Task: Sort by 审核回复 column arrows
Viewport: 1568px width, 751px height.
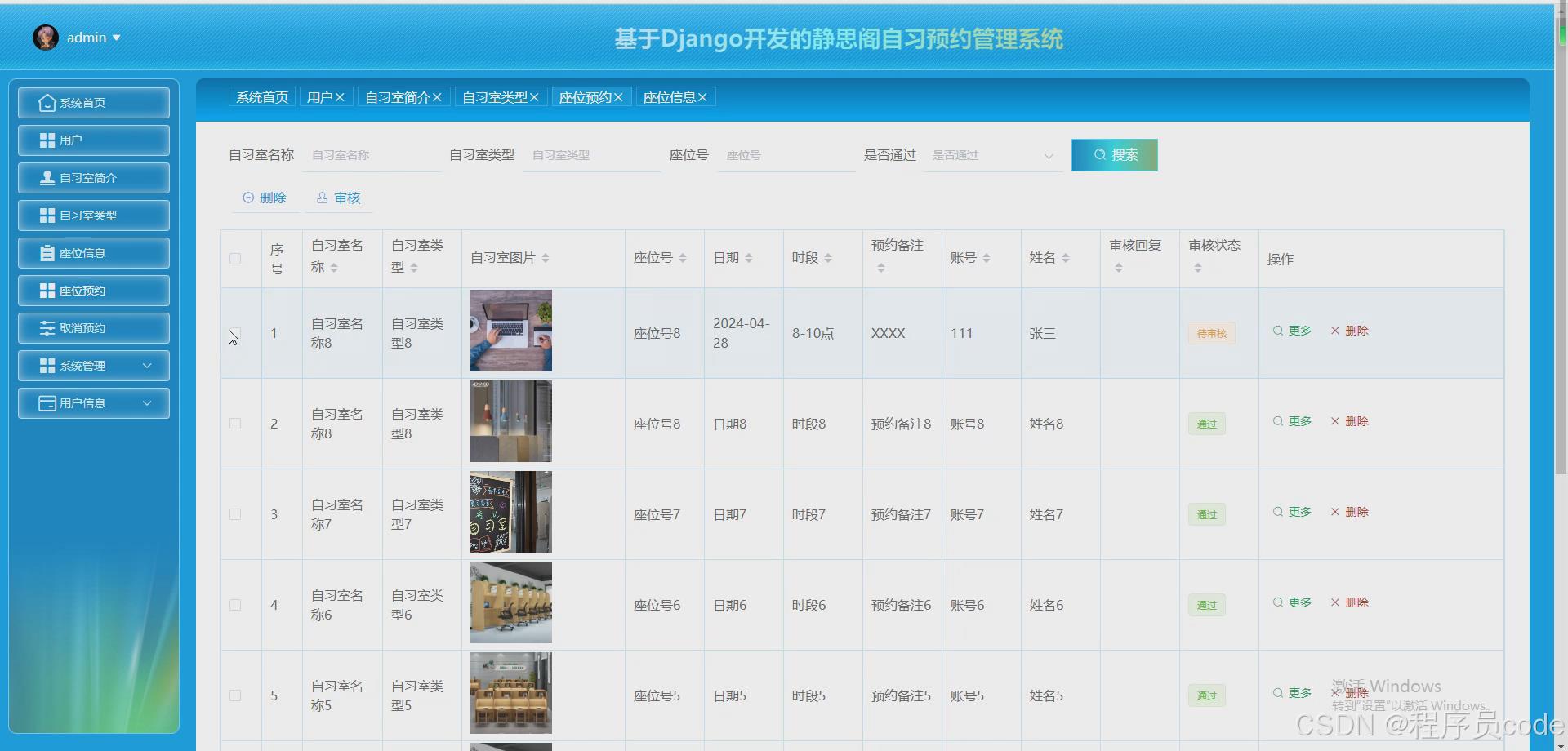Action: pos(1119,268)
